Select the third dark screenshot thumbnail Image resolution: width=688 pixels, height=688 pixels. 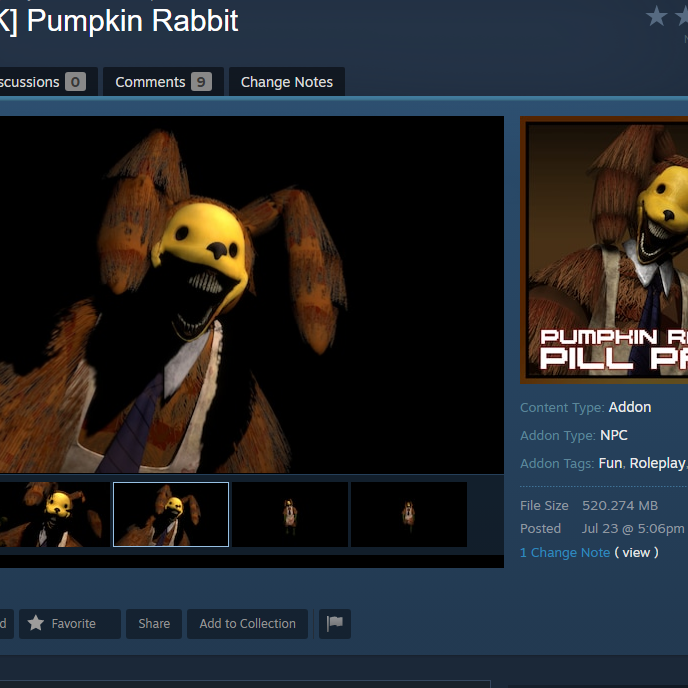click(x=290, y=514)
